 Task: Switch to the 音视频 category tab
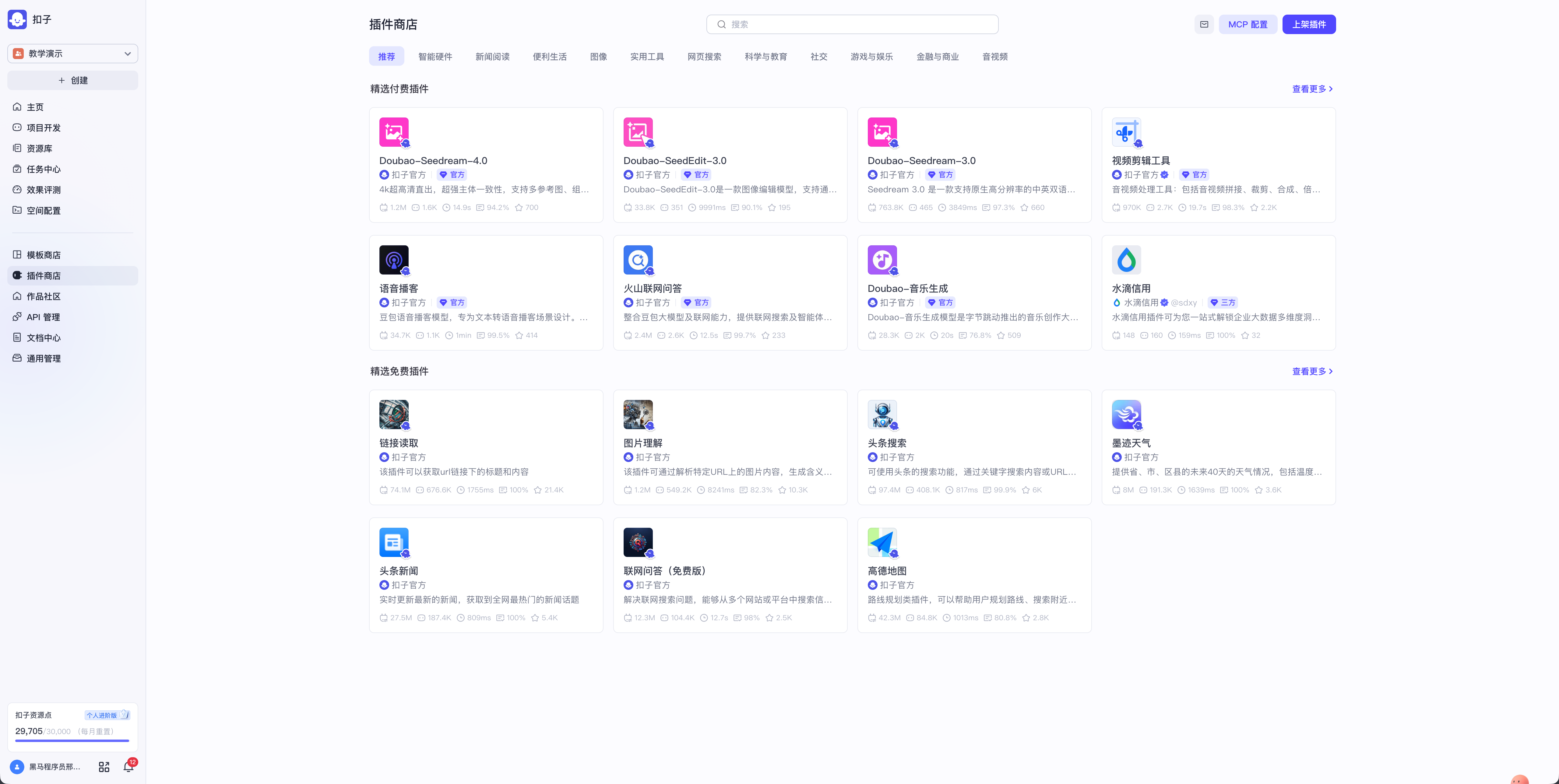(x=994, y=56)
